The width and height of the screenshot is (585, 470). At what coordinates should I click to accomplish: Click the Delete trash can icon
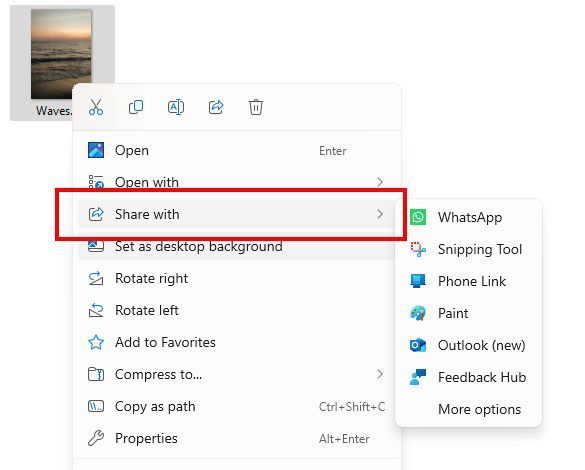[x=256, y=107]
